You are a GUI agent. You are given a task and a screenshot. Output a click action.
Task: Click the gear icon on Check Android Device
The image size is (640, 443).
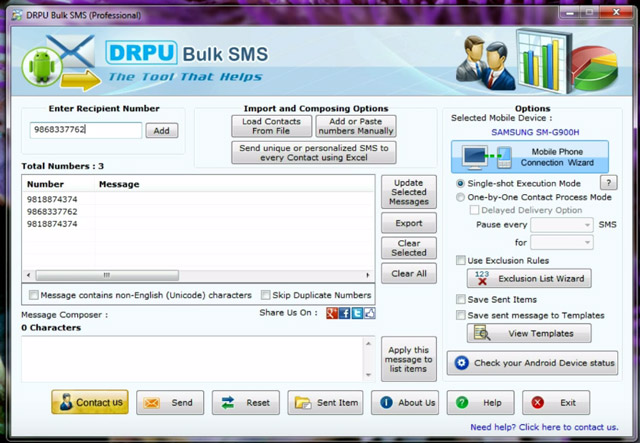[461, 363]
